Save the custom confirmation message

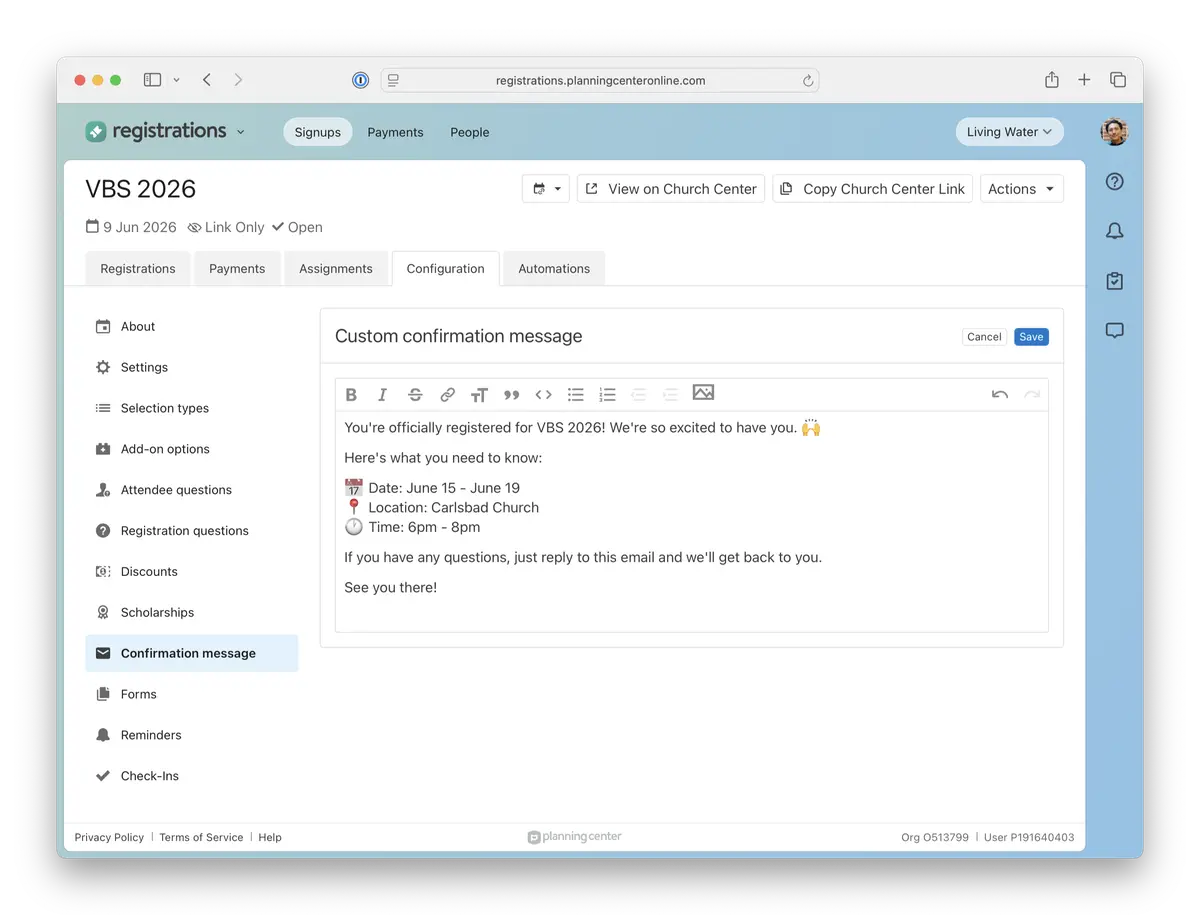1031,337
